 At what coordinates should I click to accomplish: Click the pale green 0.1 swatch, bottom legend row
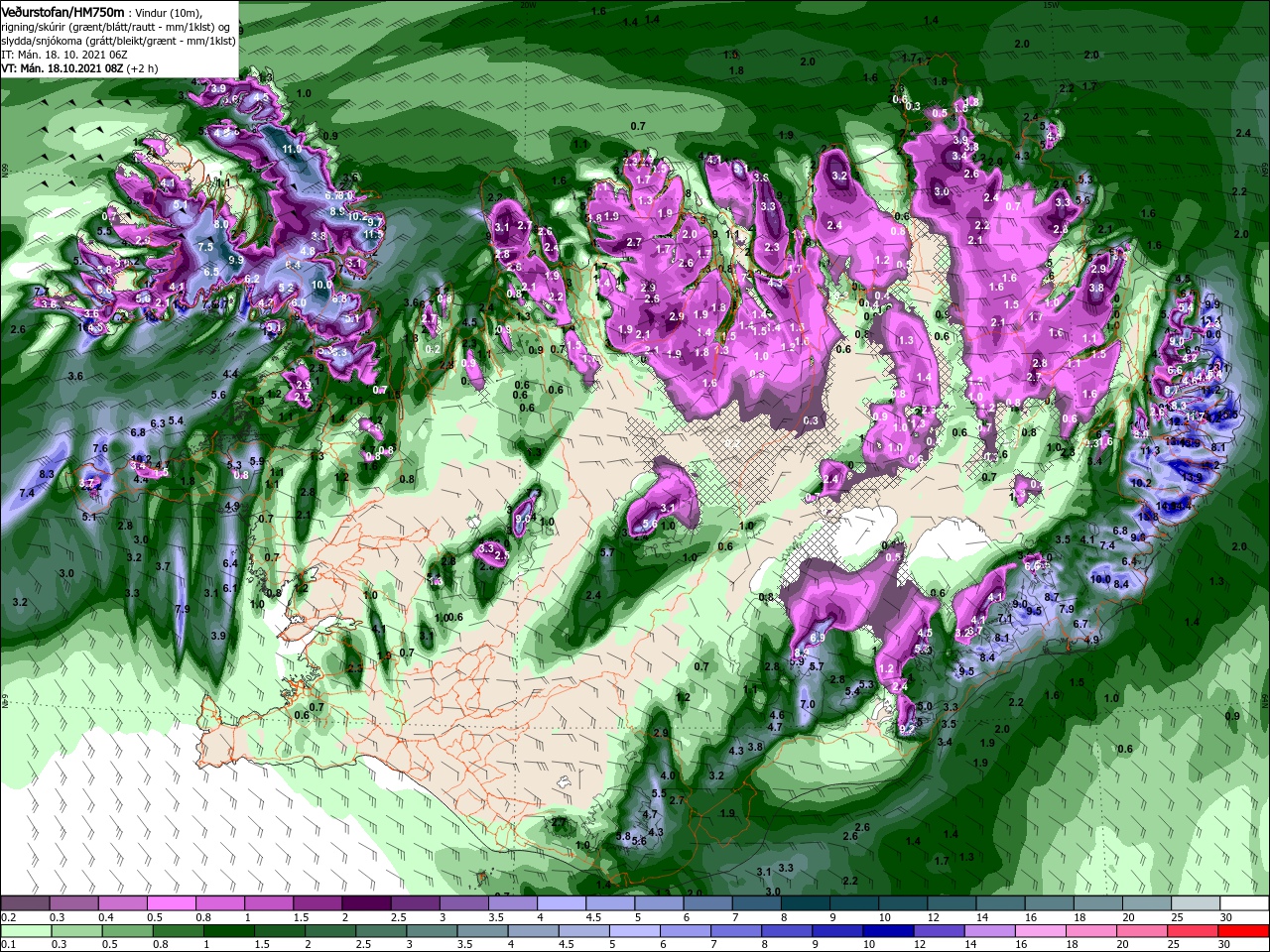click(25, 931)
